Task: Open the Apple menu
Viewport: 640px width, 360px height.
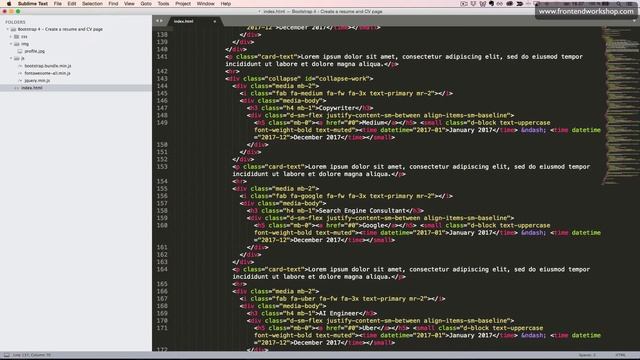Action: point(9,4)
